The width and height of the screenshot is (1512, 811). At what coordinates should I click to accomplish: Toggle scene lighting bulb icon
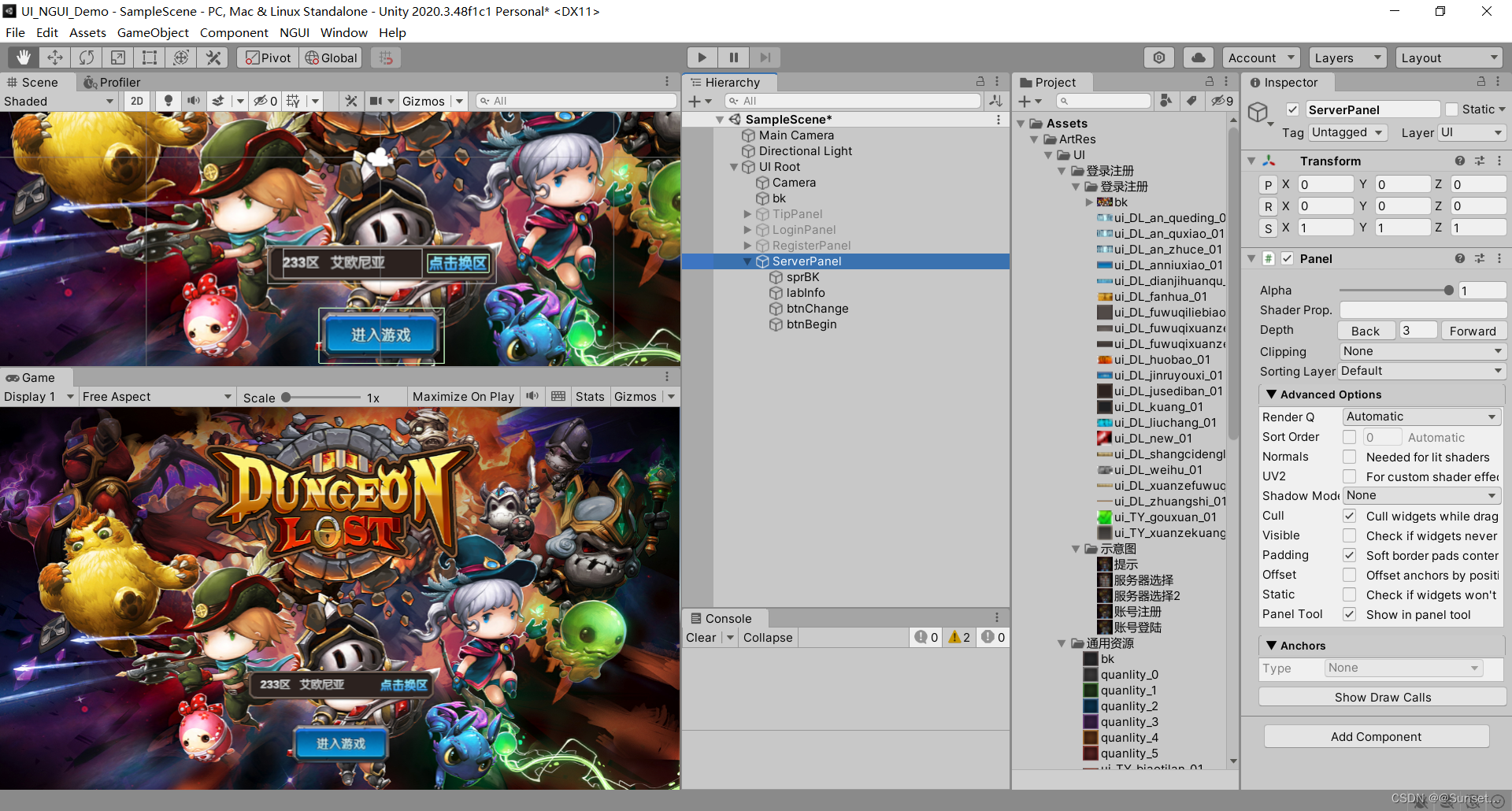(x=168, y=101)
